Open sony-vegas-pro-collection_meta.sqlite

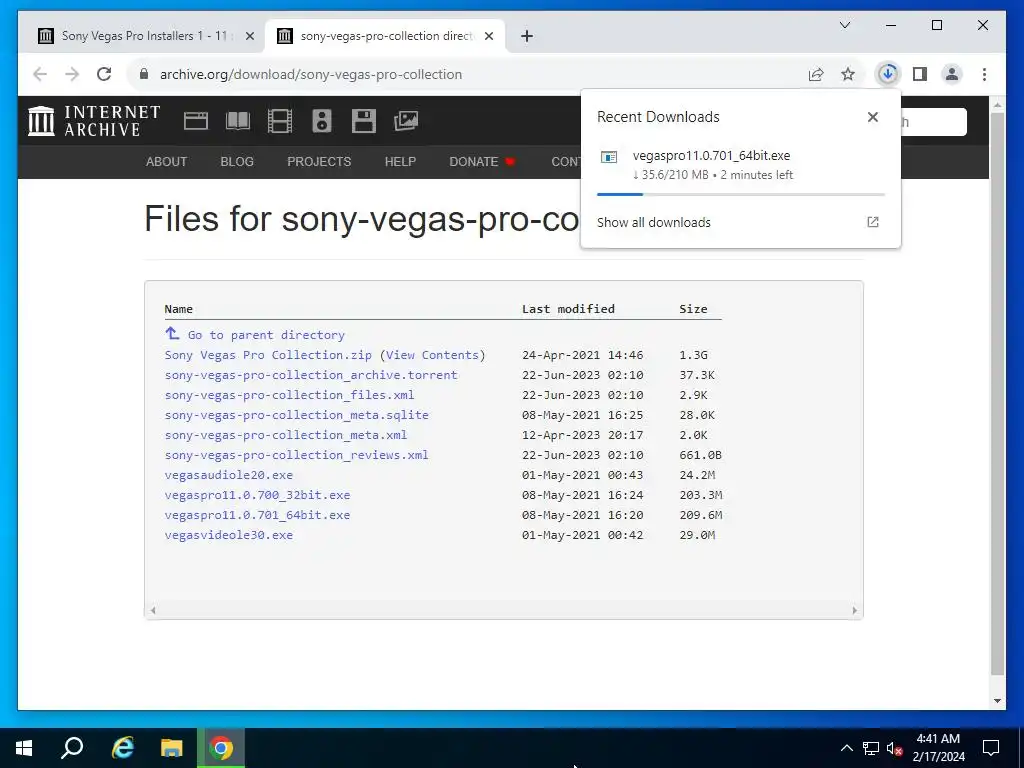click(296, 415)
